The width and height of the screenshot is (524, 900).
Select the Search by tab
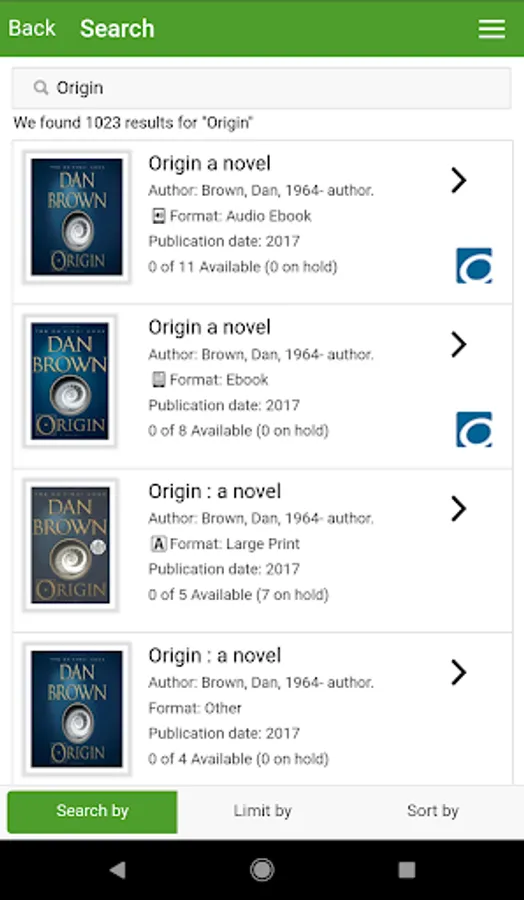tap(92, 812)
